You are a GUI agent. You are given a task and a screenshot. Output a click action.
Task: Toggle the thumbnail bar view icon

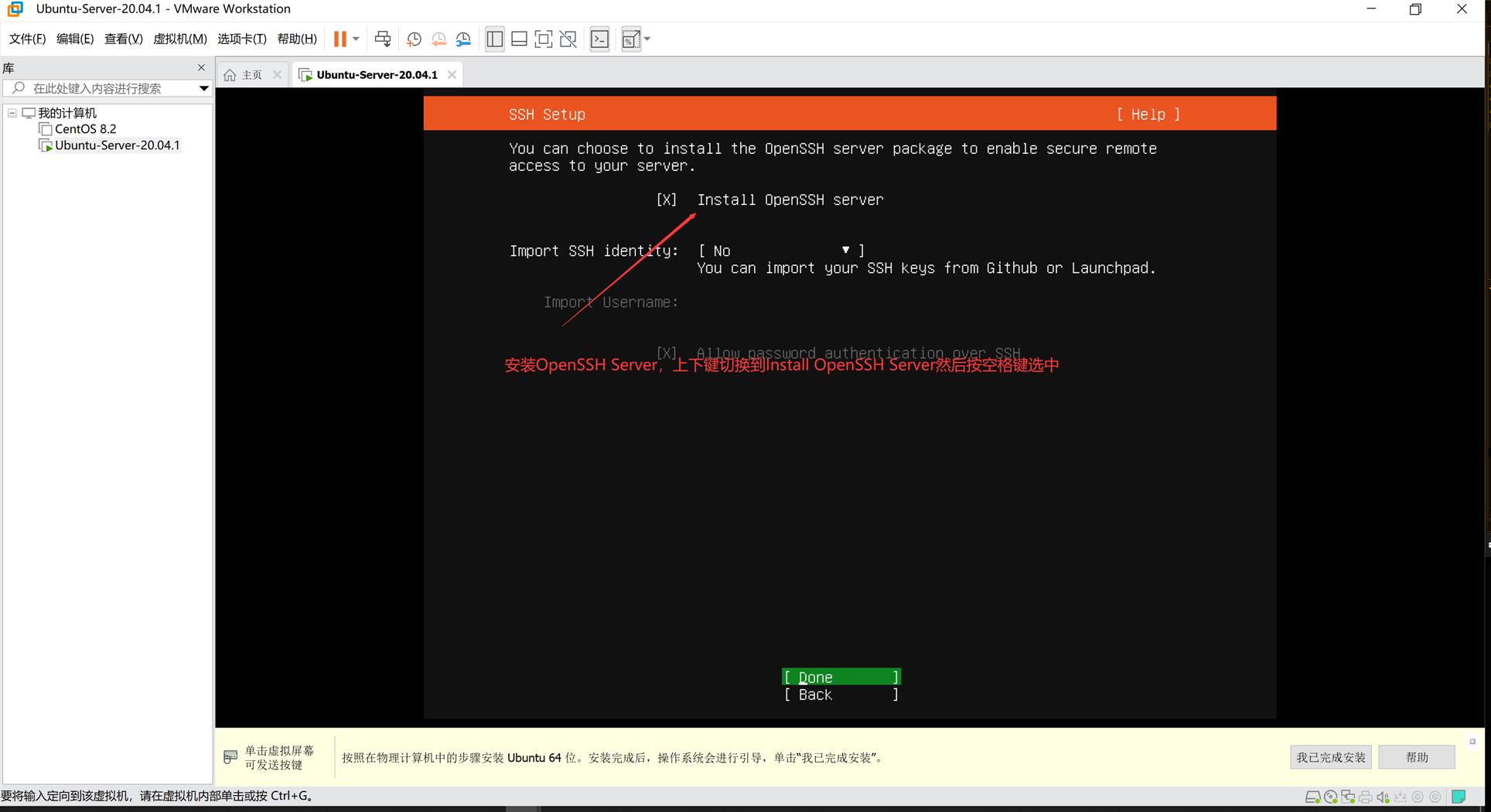pos(520,39)
